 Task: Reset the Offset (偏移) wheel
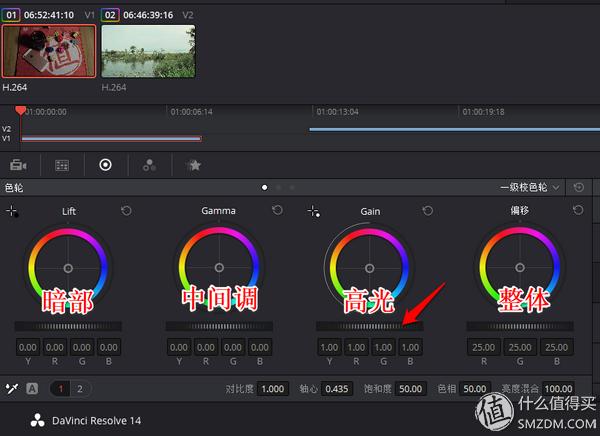point(578,210)
